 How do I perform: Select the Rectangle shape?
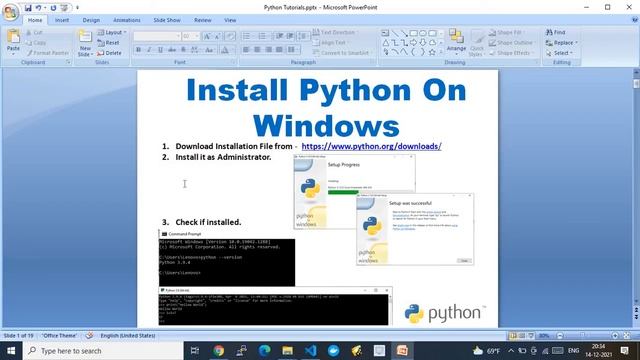[x=413, y=33]
